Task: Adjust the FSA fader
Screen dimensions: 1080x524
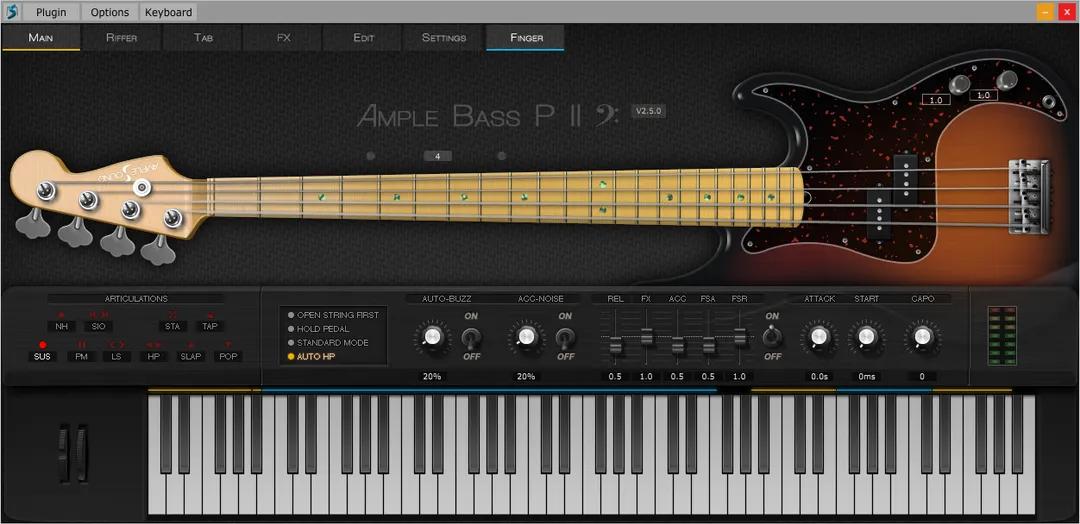Action: [x=709, y=346]
